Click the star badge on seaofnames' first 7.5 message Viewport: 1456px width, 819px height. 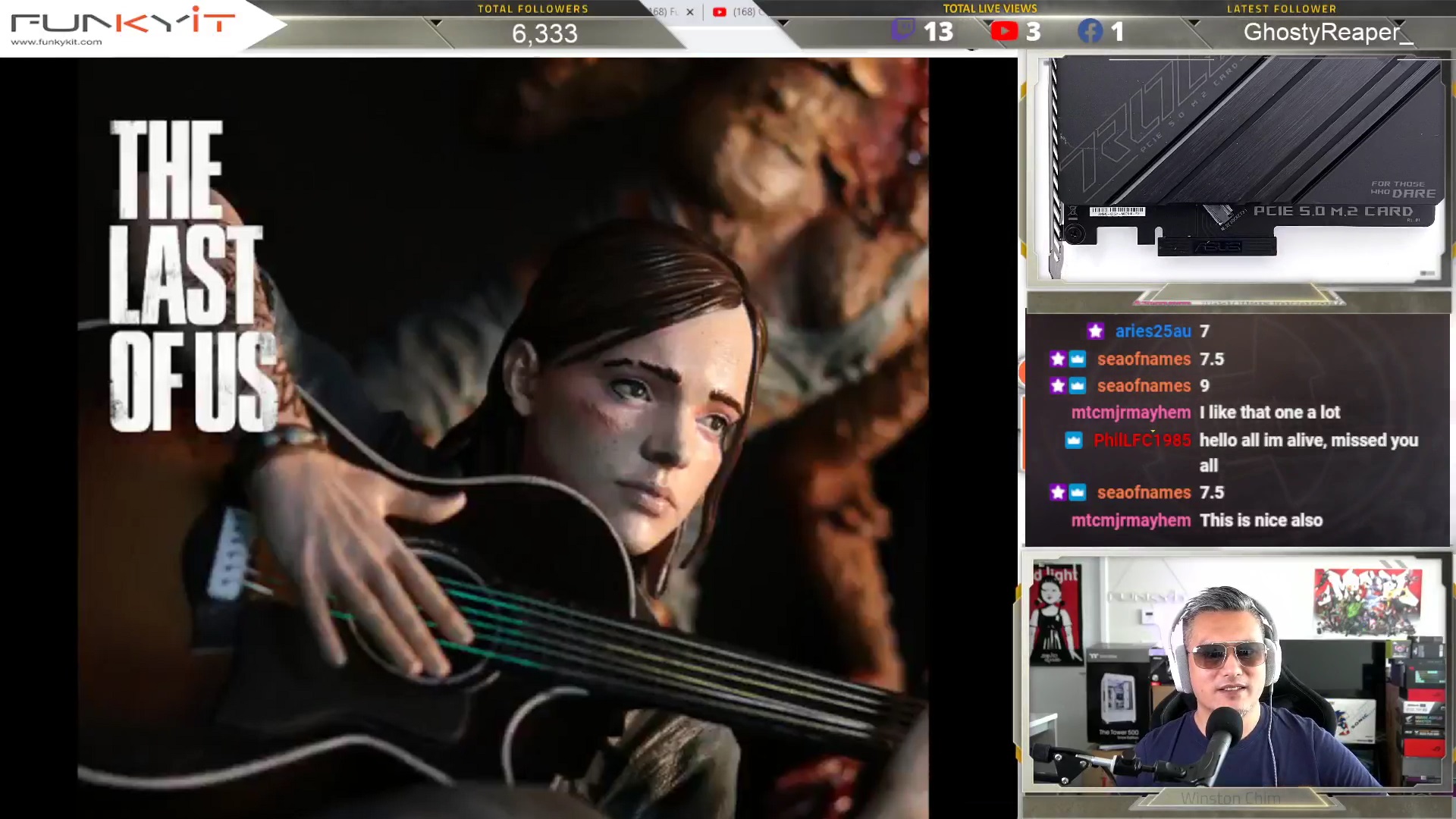point(1058,359)
